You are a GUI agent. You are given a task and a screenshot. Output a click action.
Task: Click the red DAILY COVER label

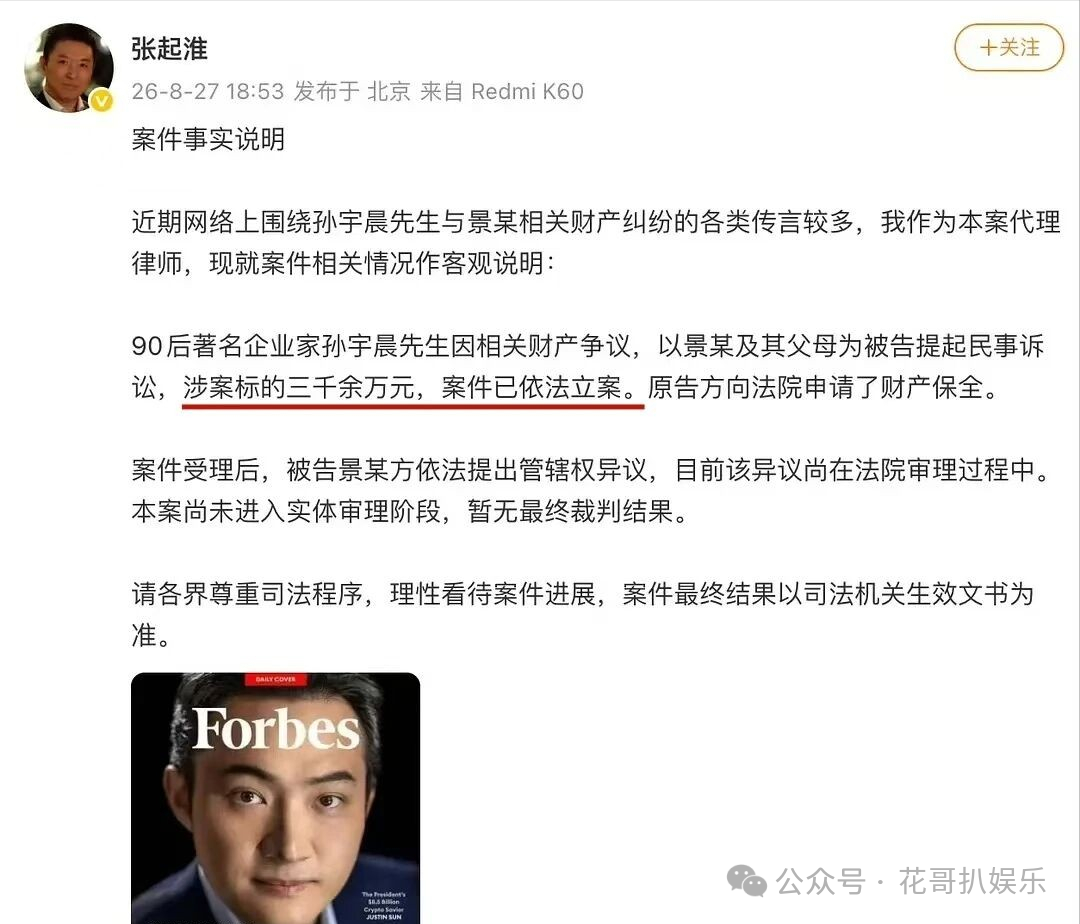(276, 680)
